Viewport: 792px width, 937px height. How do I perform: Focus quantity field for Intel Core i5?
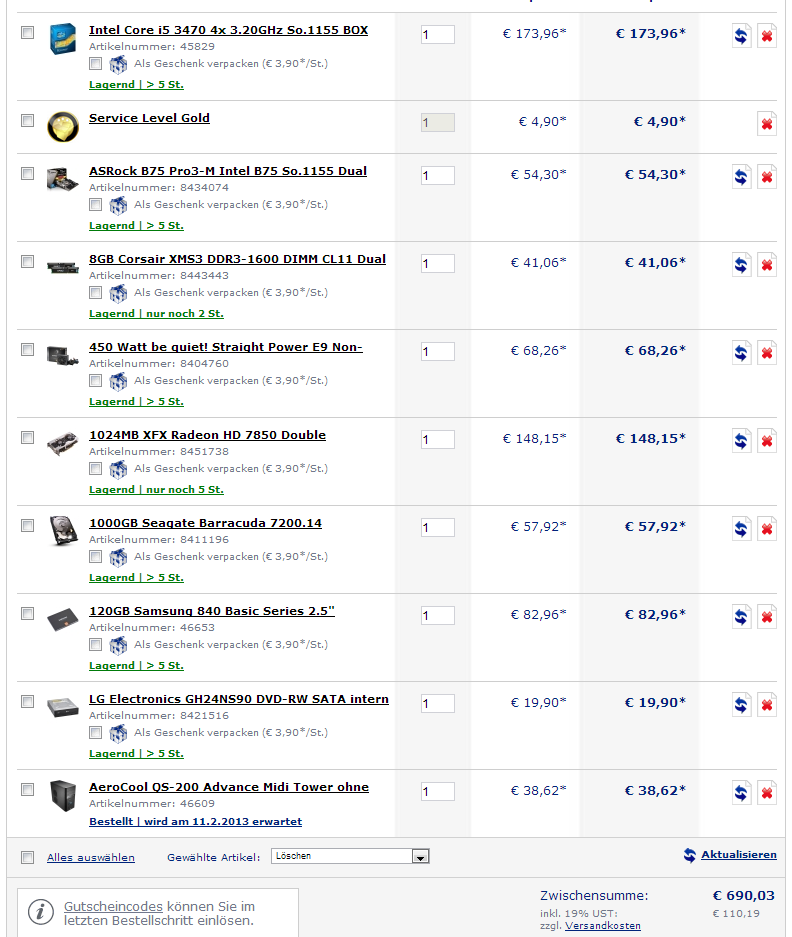(438, 34)
